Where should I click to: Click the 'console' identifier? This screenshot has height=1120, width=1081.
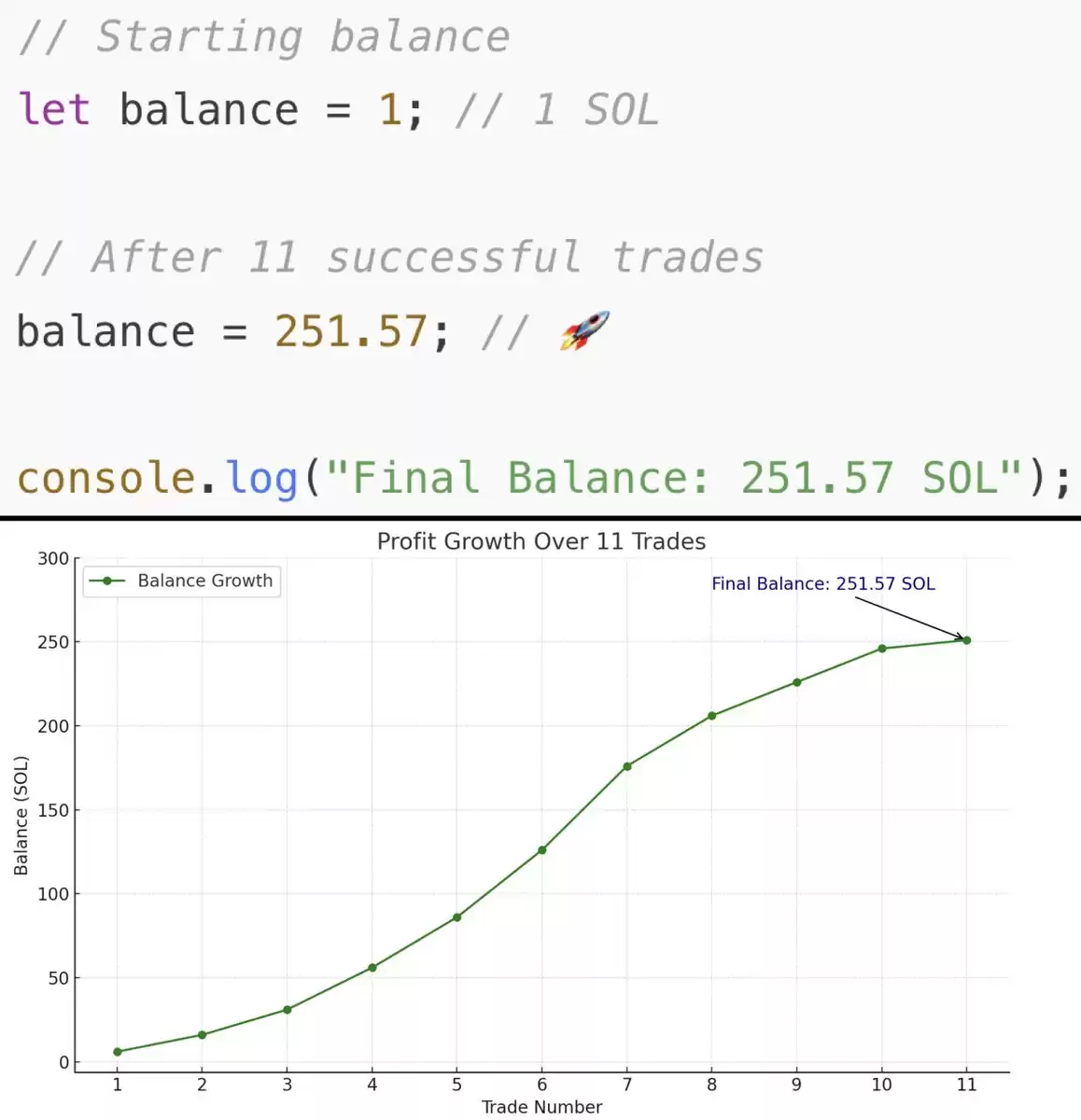click(105, 478)
